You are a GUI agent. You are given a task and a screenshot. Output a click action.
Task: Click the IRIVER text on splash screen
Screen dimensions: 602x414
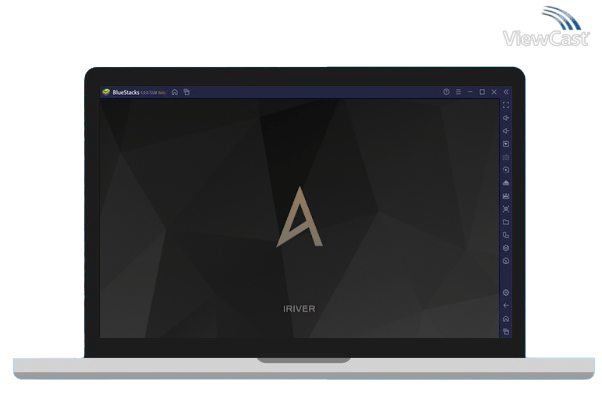pos(299,309)
